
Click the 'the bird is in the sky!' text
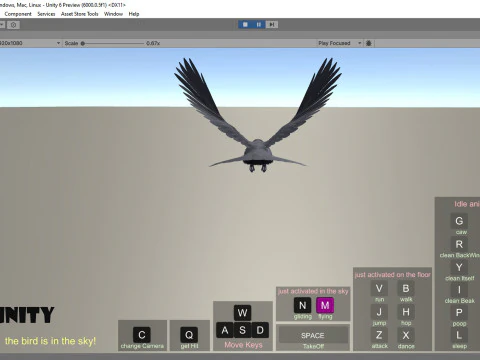click(50, 341)
